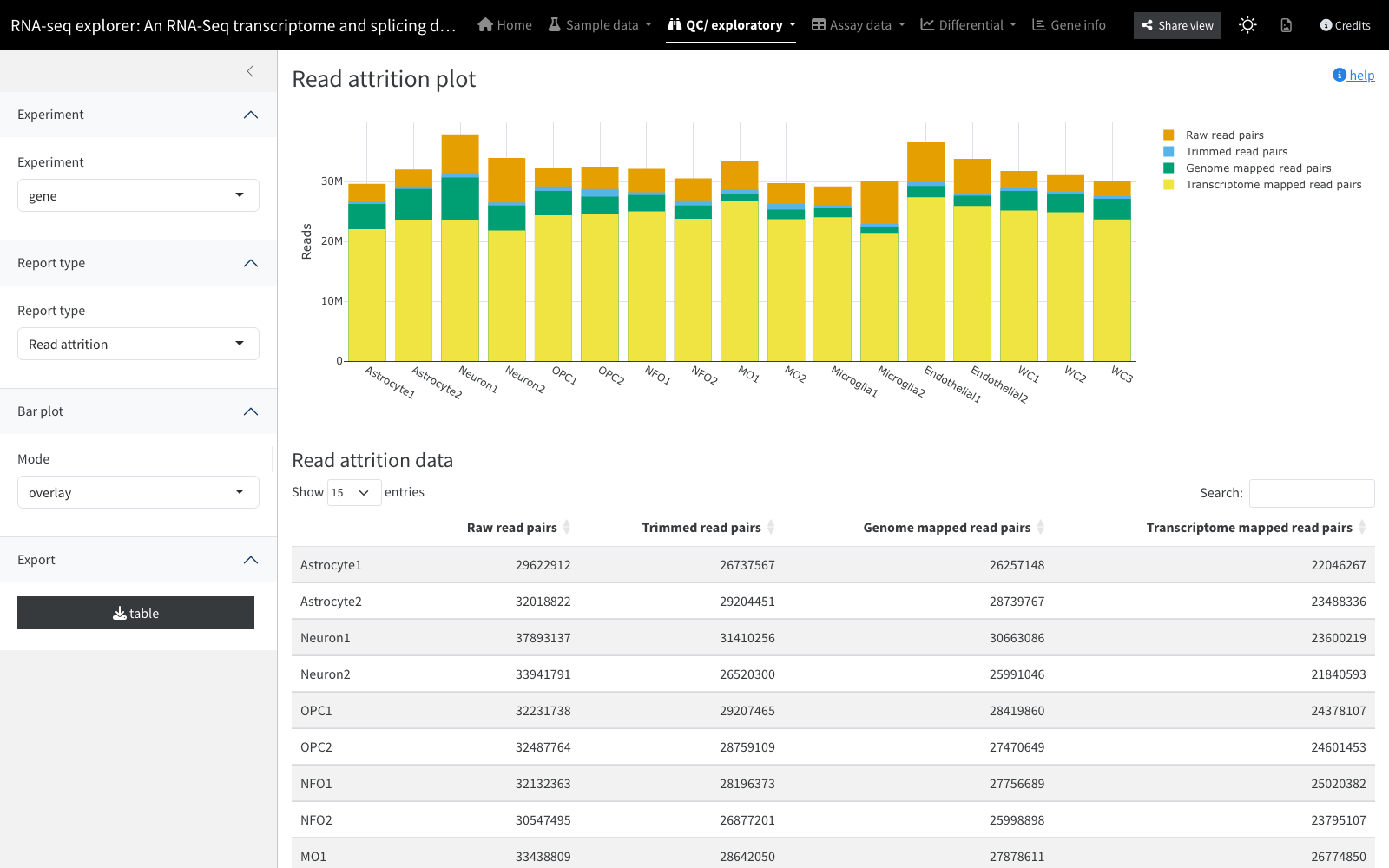Download the table via the export button
The width and height of the screenshot is (1389, 868).
135,613
